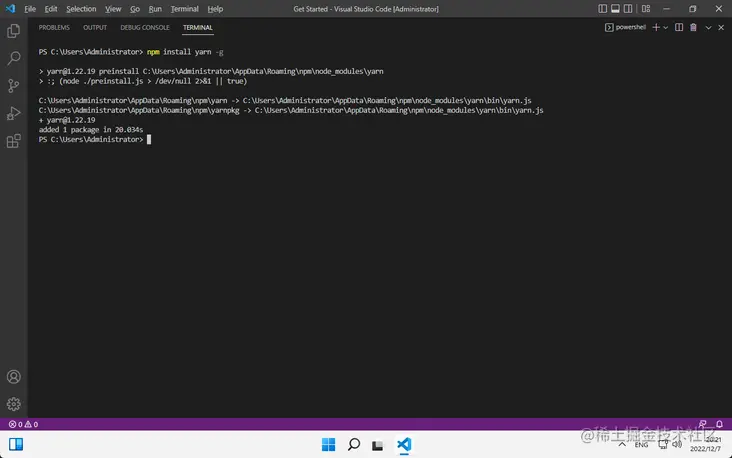Screen dimensions: 732x458
Task: Close the terminal panel
Action: [721, 28]
